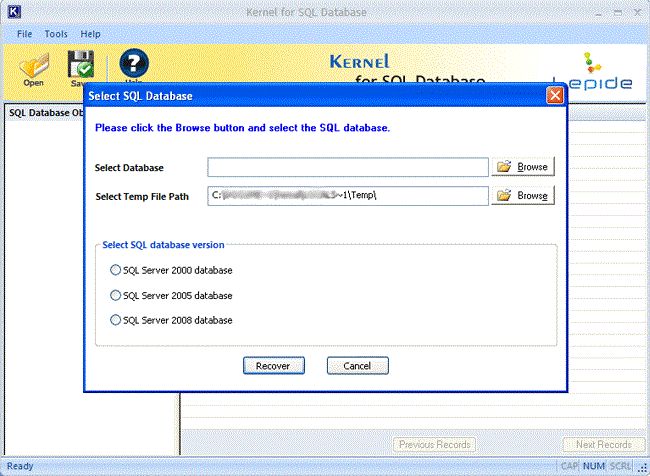Click the Previous Records button

pos(434,444)
